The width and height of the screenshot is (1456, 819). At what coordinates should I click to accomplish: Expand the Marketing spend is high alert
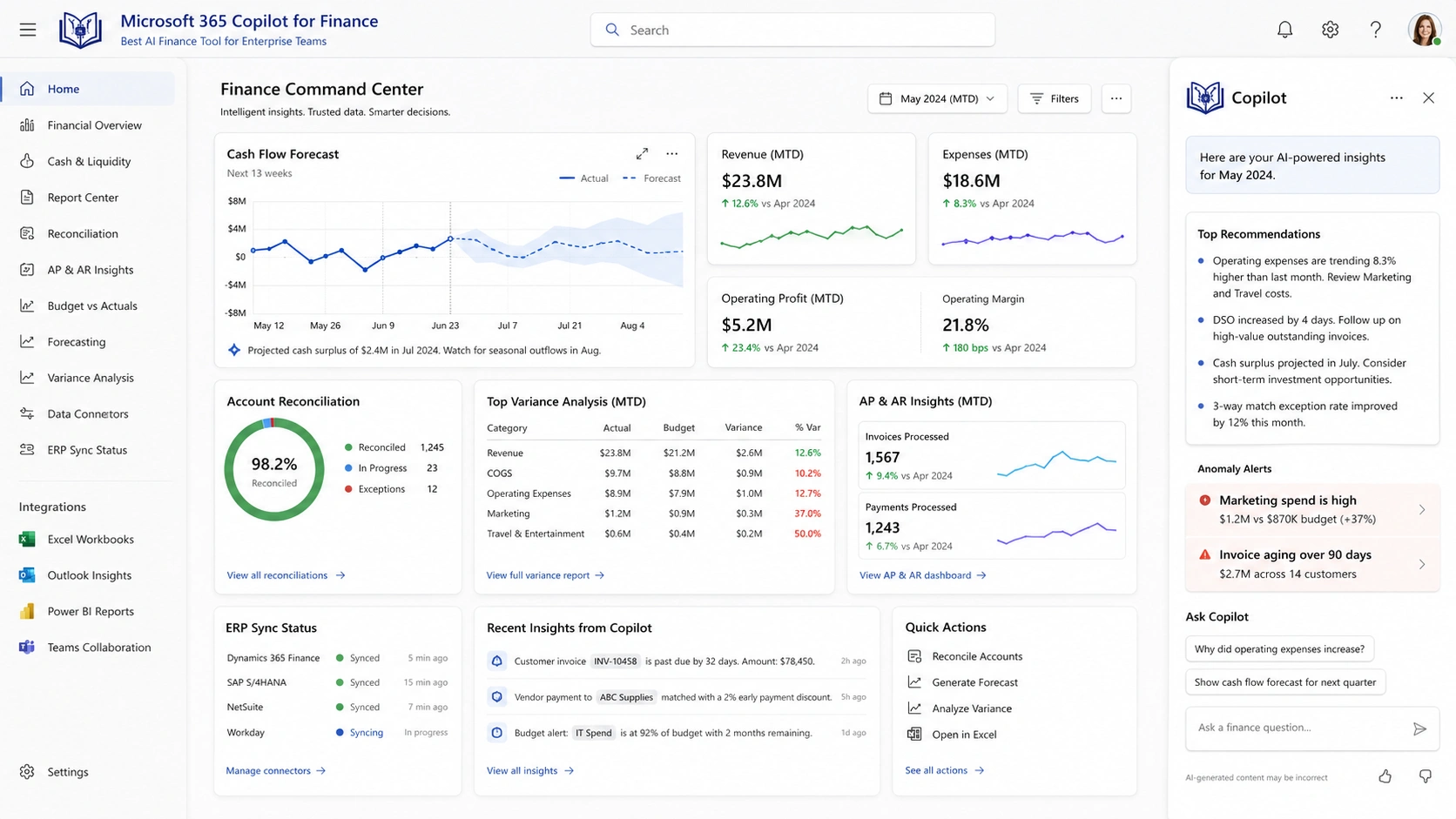1312,510
